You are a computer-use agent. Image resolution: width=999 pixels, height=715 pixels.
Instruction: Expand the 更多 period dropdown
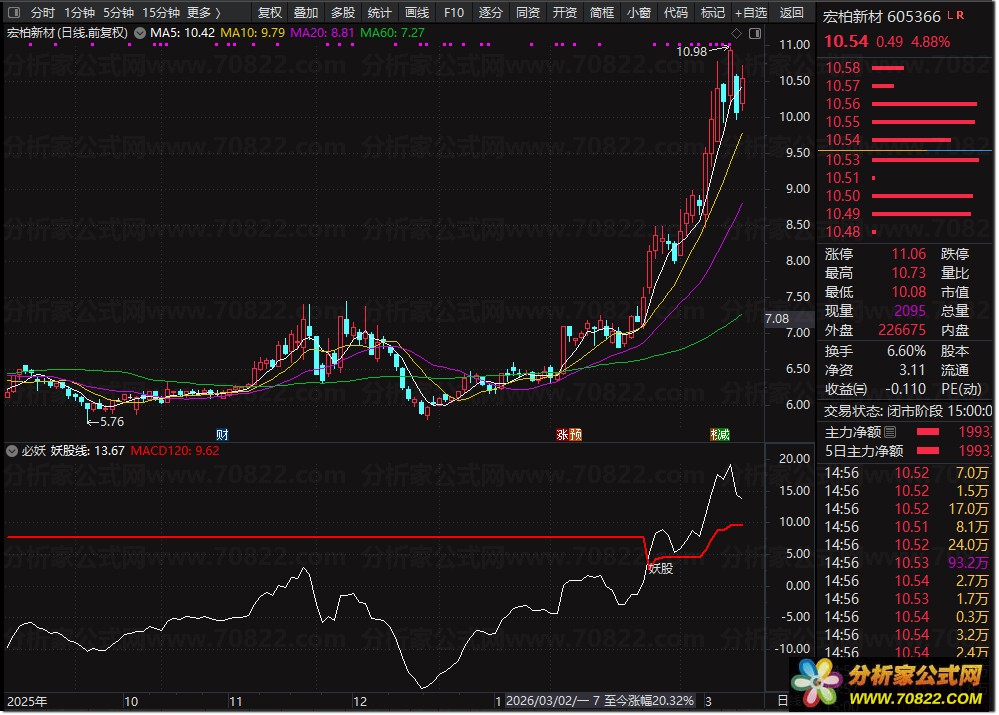click(x=204, y=13)
